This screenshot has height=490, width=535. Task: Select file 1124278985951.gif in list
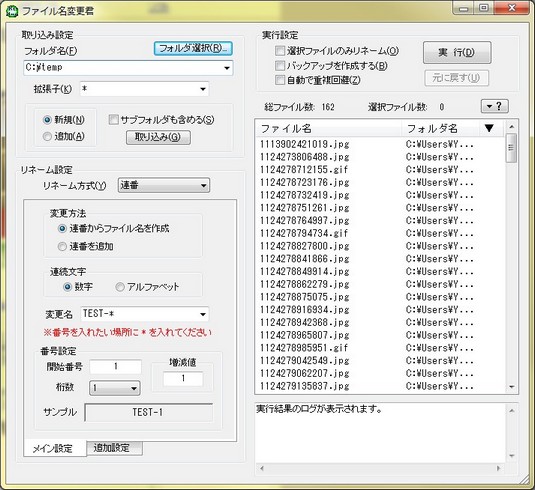click(x=304, y=348)
